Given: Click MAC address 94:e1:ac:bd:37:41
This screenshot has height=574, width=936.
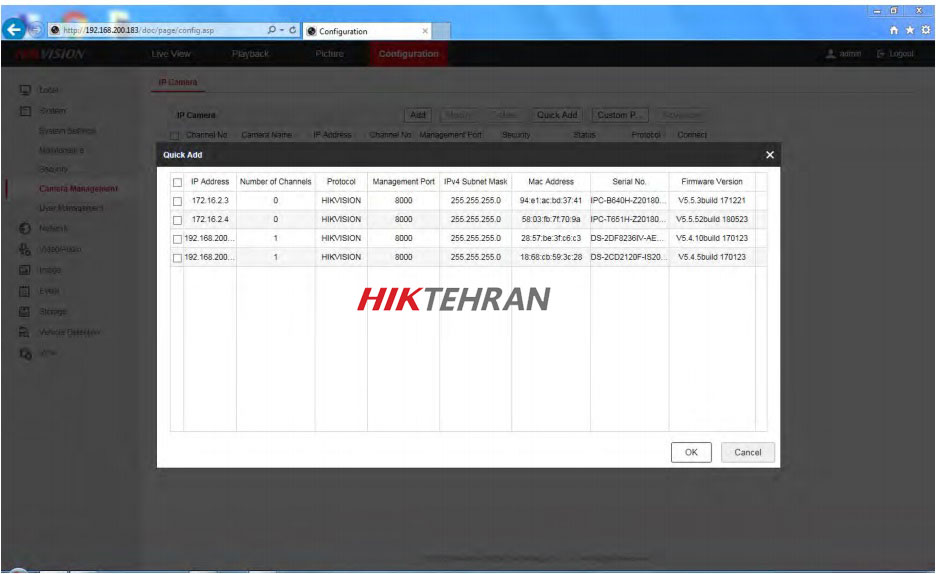Looking at the screenshot, I should coord(550,200).
